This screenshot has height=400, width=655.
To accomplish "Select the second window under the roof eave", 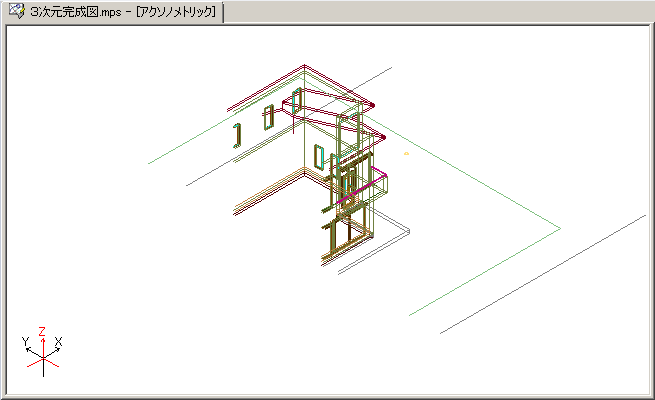I will pos(268,116).
